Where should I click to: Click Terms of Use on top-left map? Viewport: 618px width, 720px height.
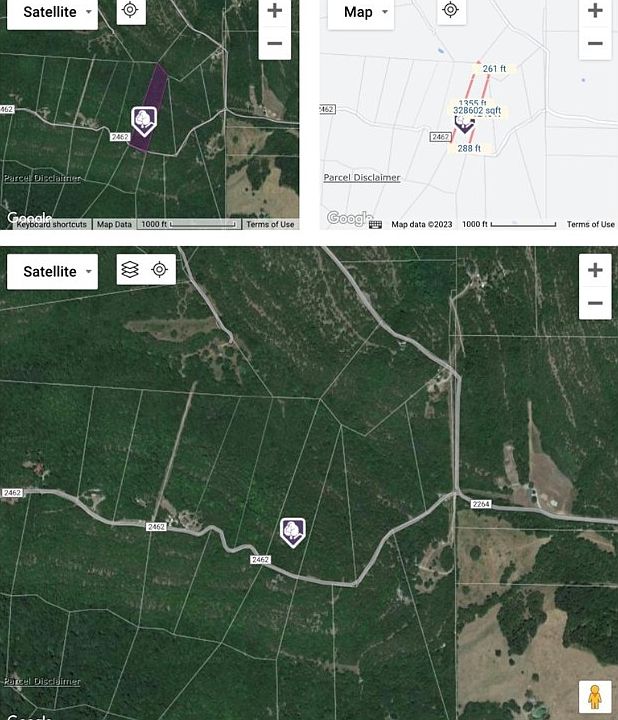point(270,225)
